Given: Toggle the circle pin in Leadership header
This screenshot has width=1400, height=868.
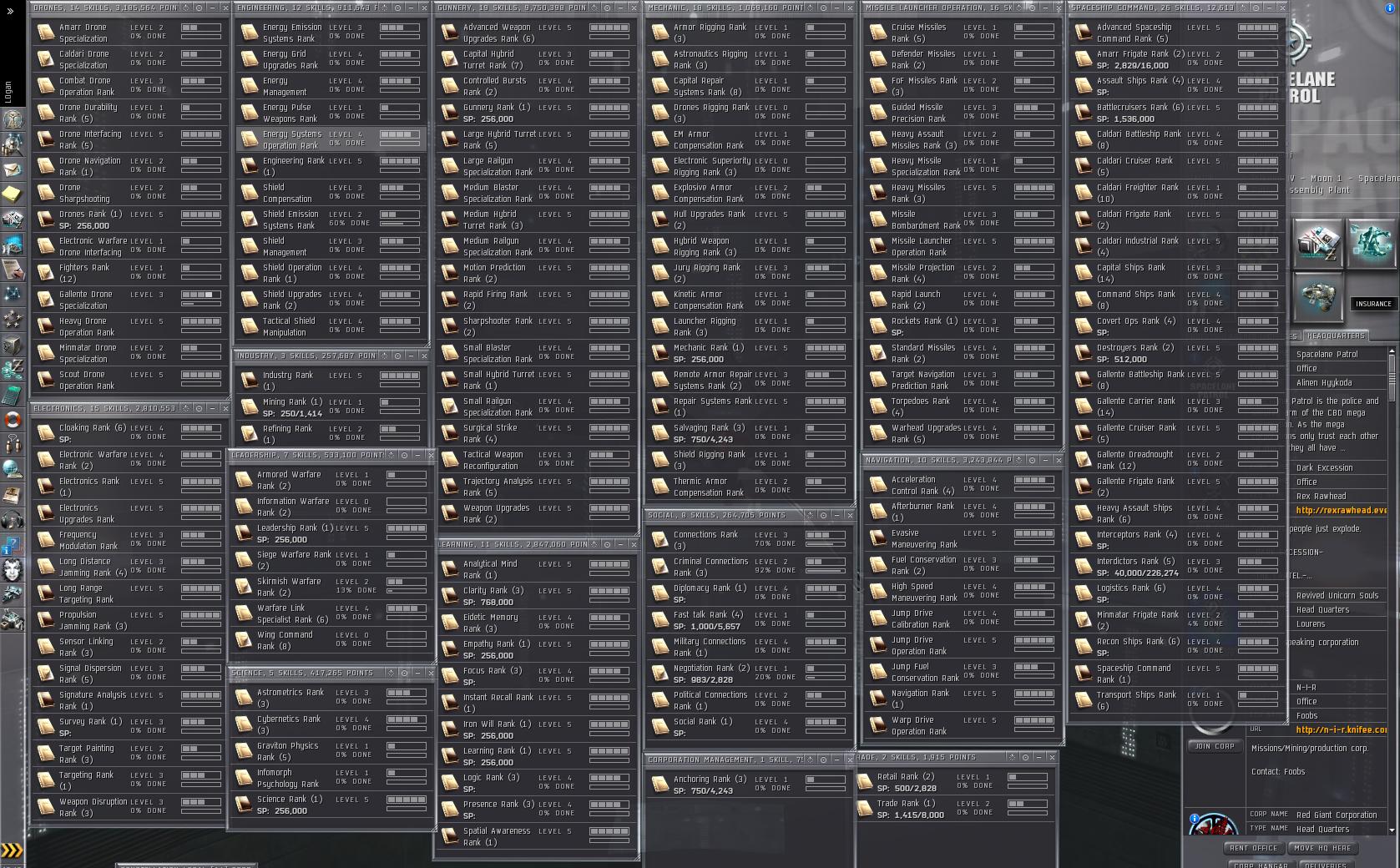Looking at the screenshot, I should click(x=404, y=455).
